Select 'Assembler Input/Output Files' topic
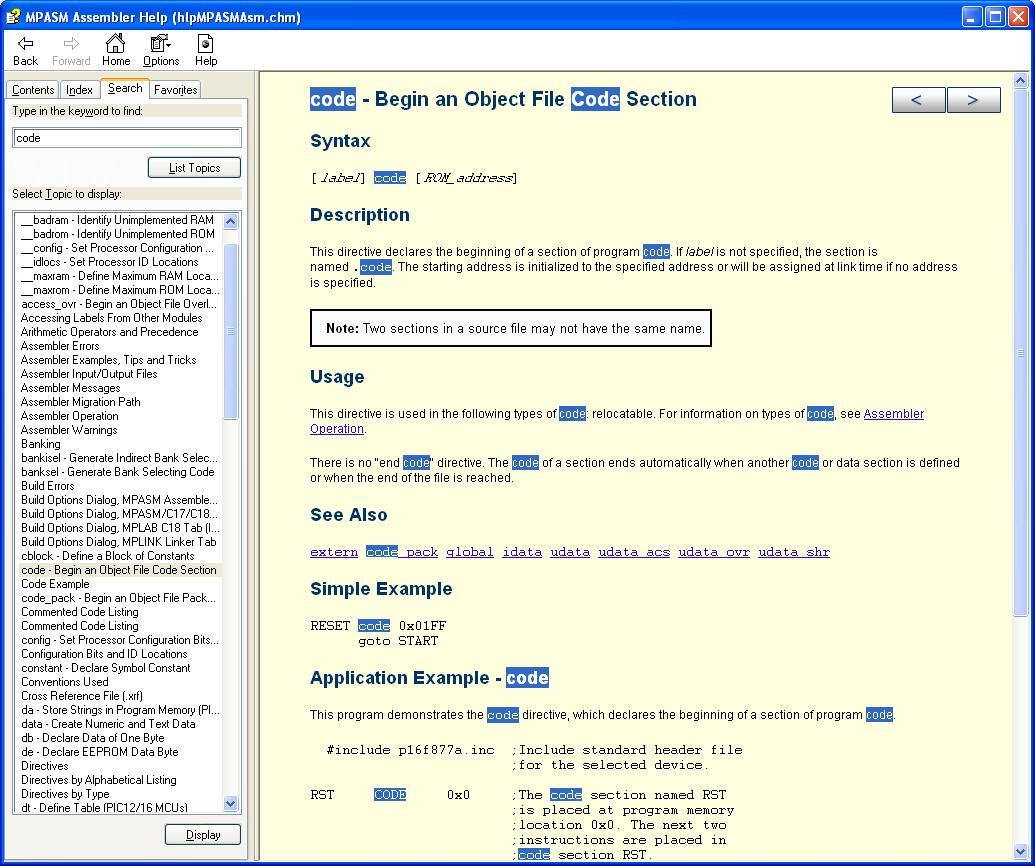This screenshot has height=866, width=1035. [89, 374]
